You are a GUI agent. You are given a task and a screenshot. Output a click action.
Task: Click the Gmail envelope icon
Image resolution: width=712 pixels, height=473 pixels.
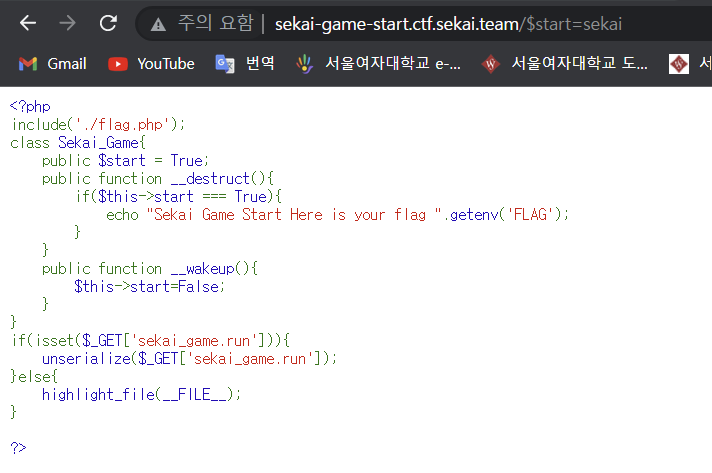28,64
